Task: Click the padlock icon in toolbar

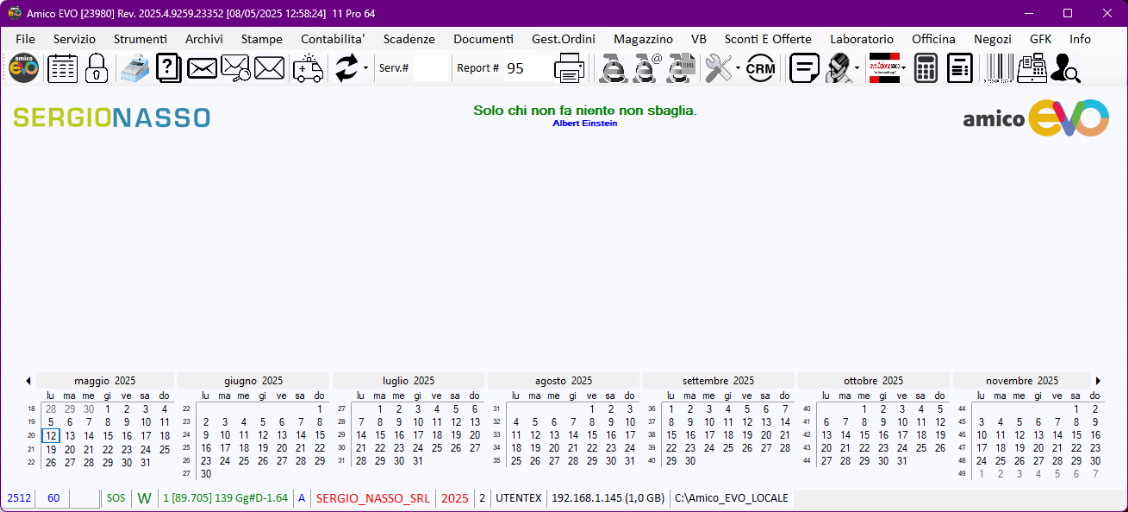Action: tap(96, 68)
